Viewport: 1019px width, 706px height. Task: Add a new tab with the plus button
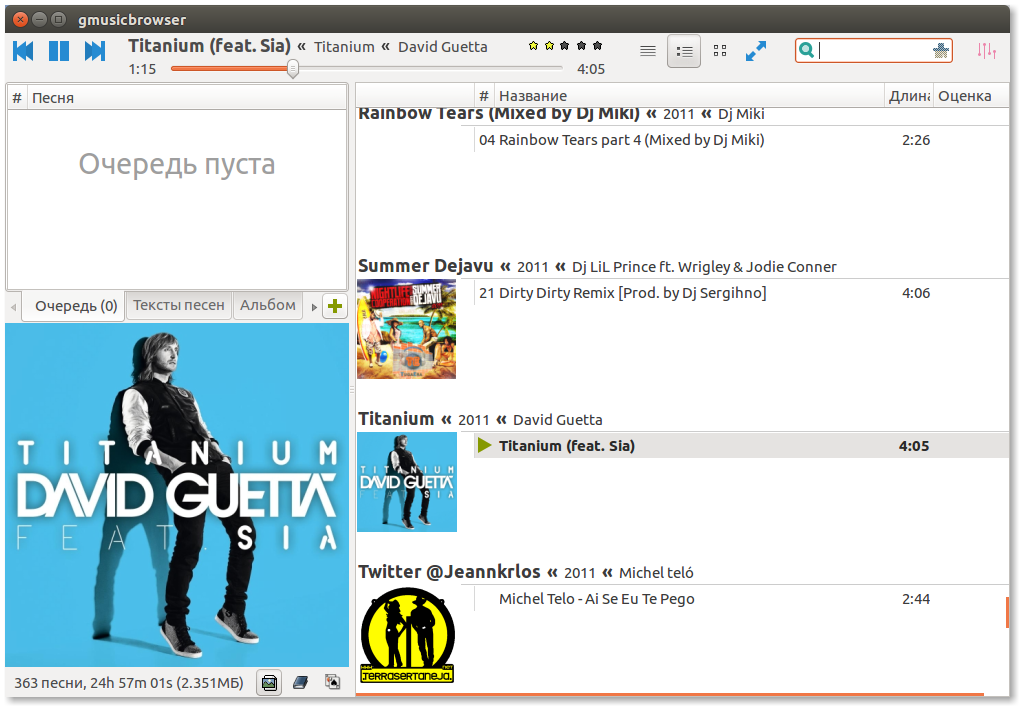pos(335,306)
